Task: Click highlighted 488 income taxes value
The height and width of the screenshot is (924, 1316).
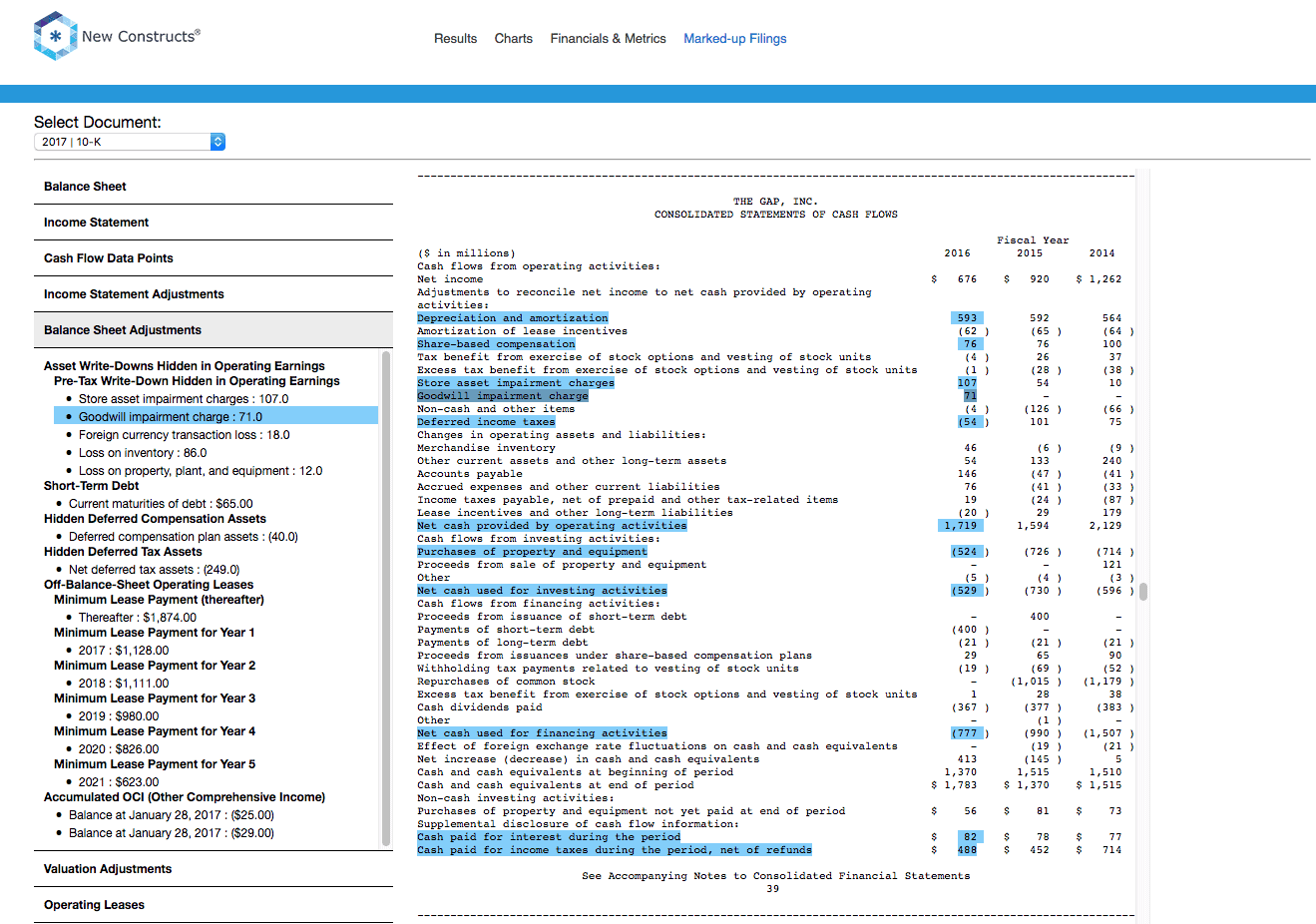Action: (968, 850)
